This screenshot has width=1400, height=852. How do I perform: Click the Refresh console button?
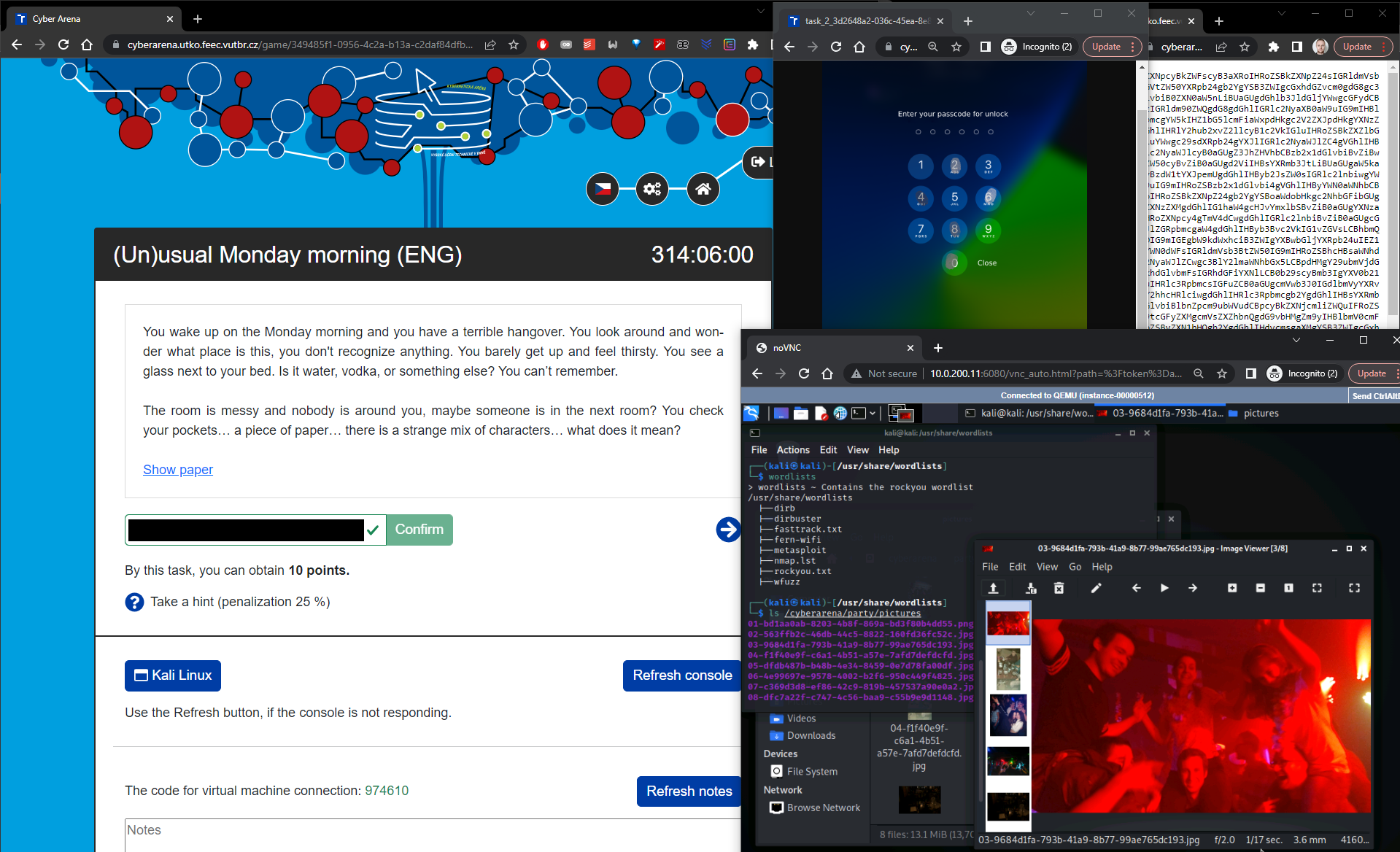(682, 675)
